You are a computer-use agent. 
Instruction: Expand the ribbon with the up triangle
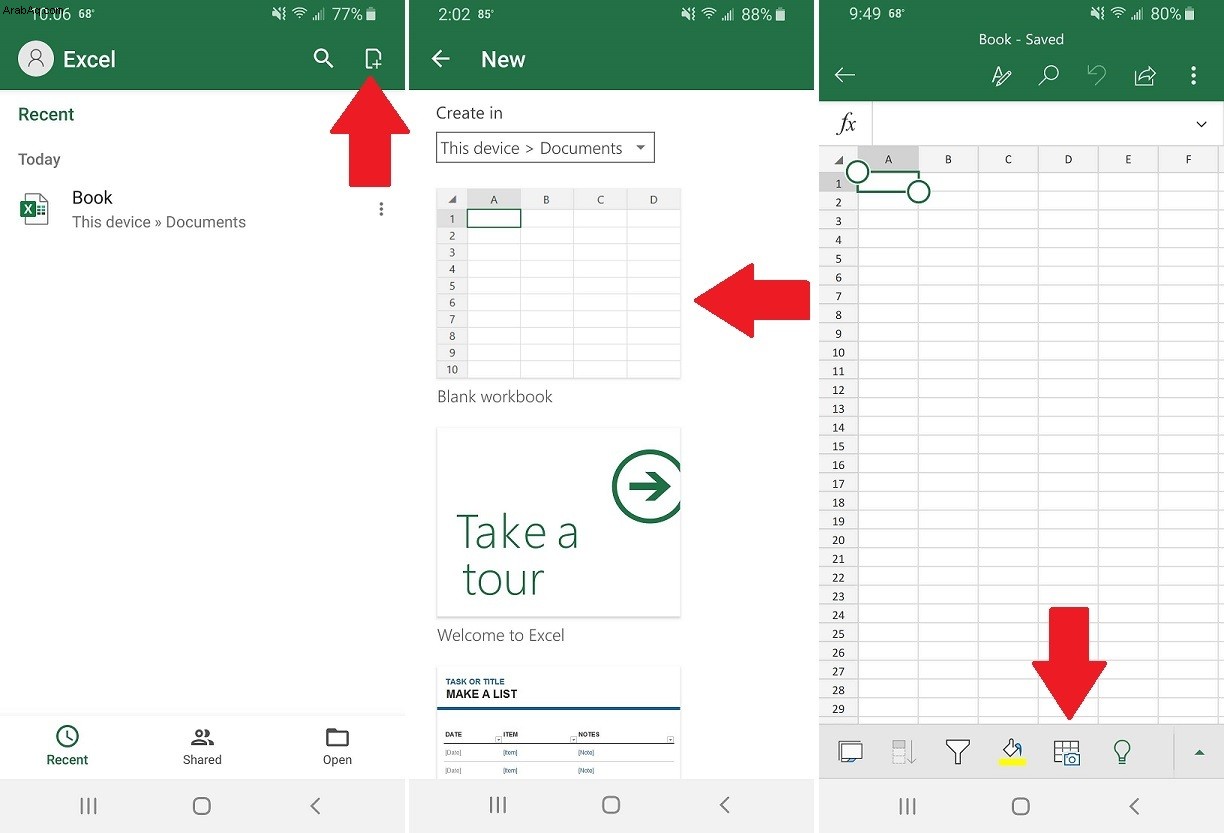1200,753
